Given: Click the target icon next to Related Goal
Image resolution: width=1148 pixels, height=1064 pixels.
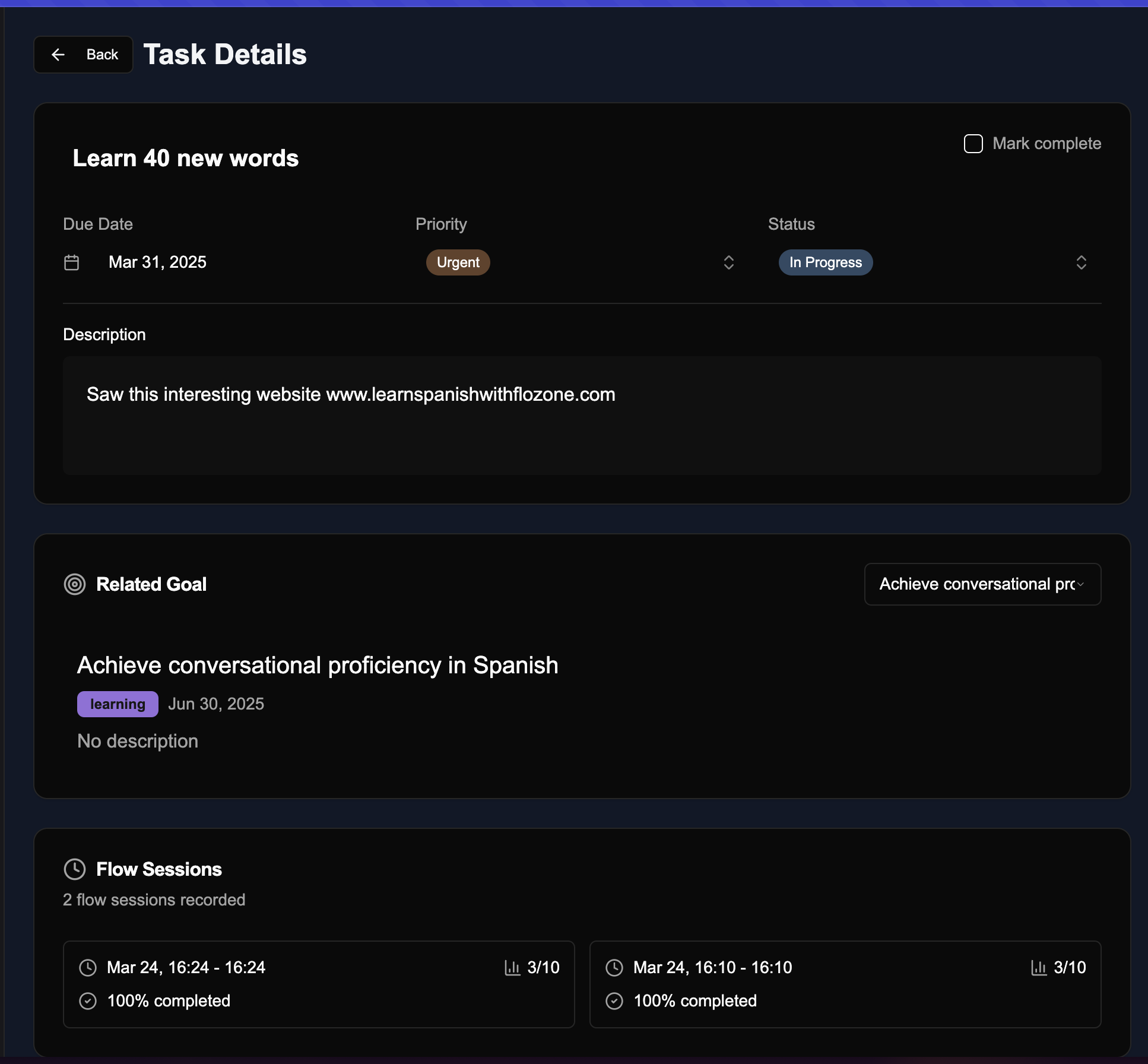Looking at the screenshot, I should [75, 584].
